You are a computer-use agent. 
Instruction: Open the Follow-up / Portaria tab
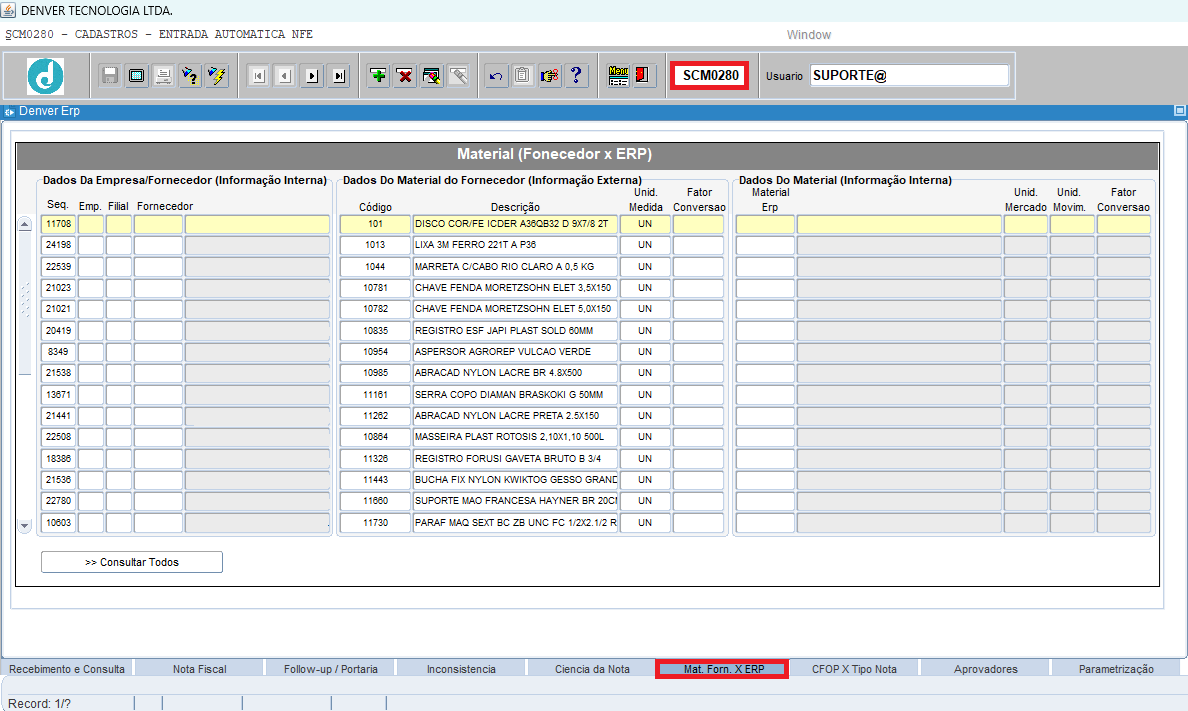[330, 669]
